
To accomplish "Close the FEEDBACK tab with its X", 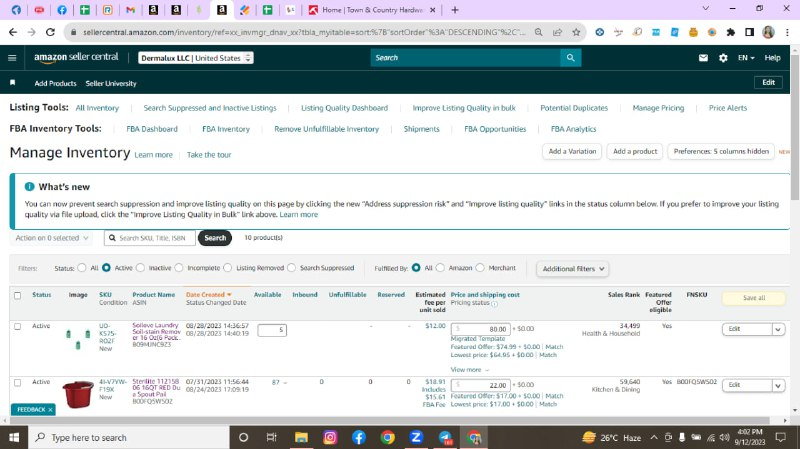I will coord(51,410).
